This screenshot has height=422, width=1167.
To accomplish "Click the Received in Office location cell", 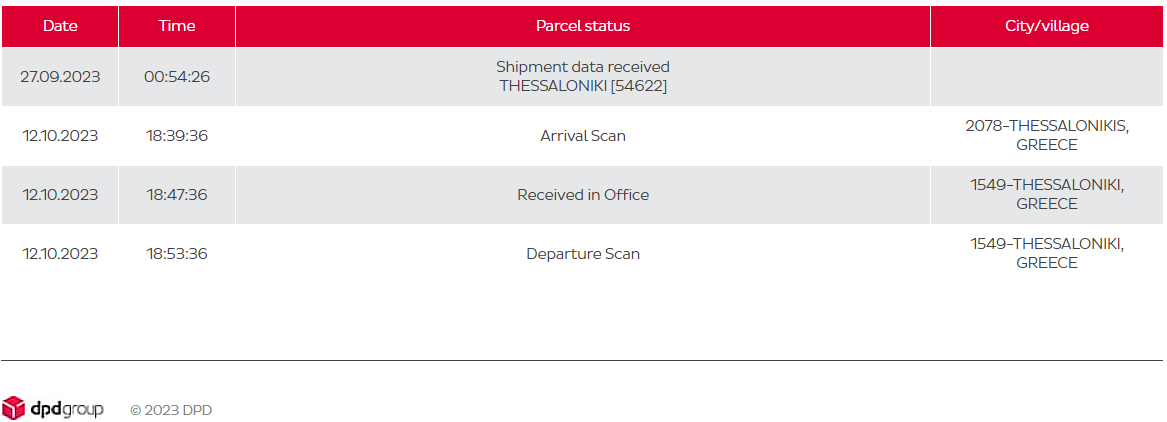I will click(x=1046, y=195).
